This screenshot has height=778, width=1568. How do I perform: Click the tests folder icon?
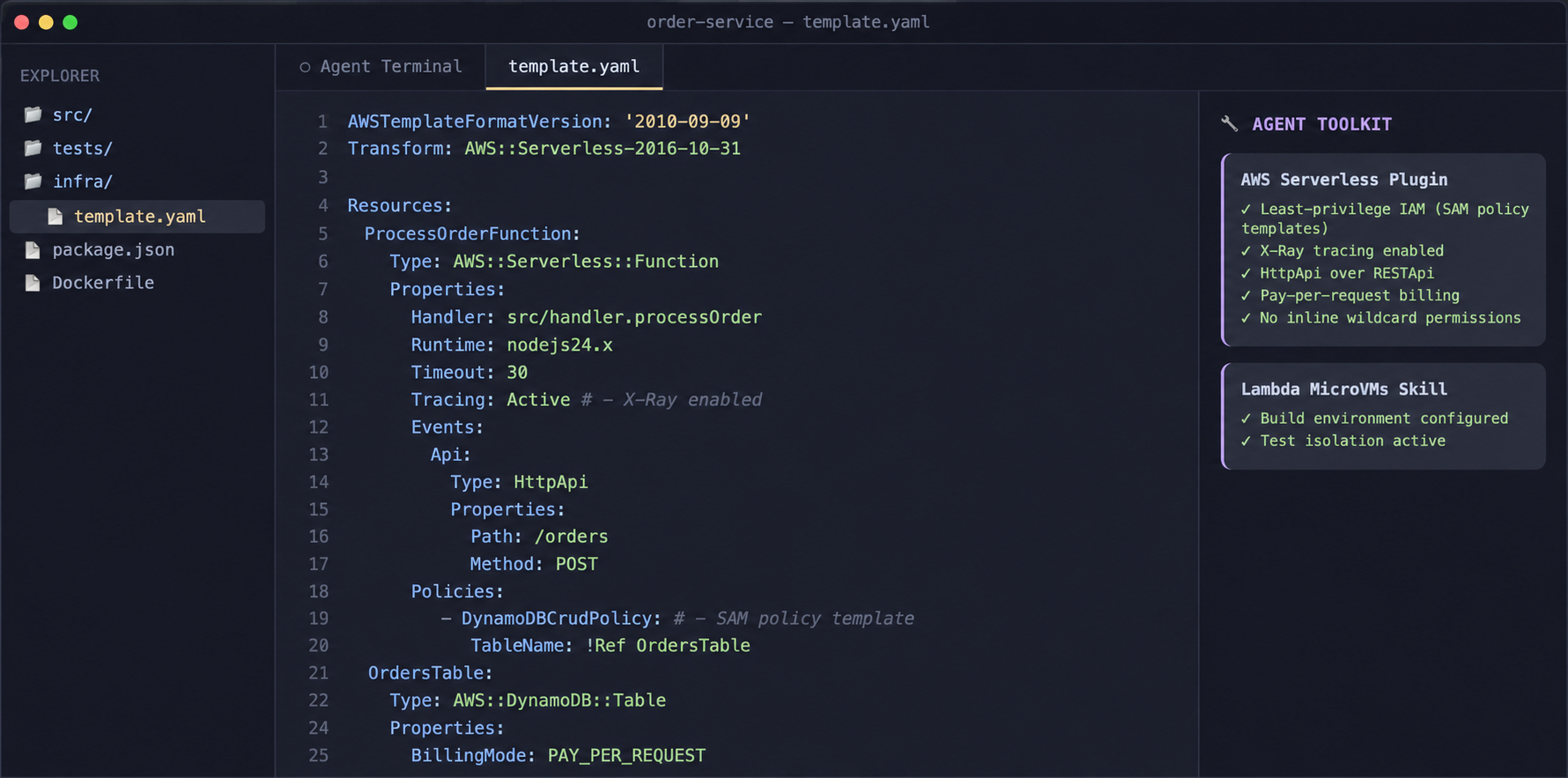[x=33, y=148]
